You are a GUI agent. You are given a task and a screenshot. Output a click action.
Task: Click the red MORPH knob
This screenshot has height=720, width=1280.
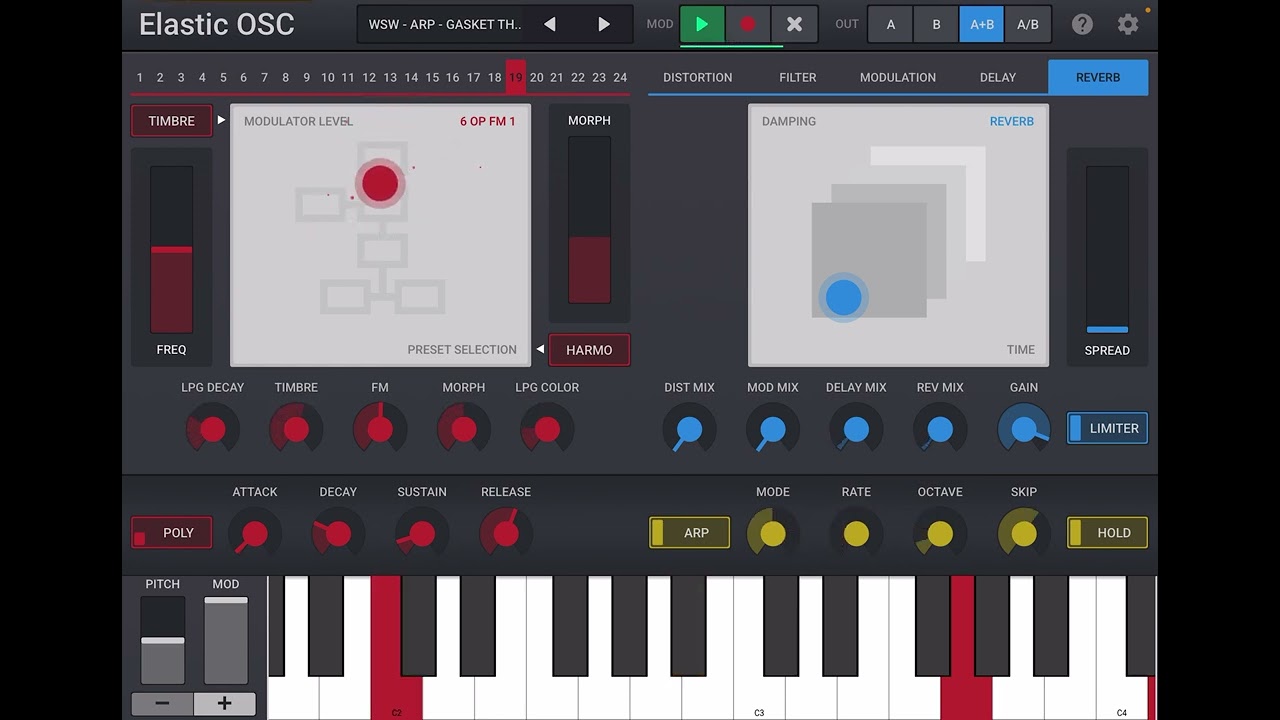point(463,430)
